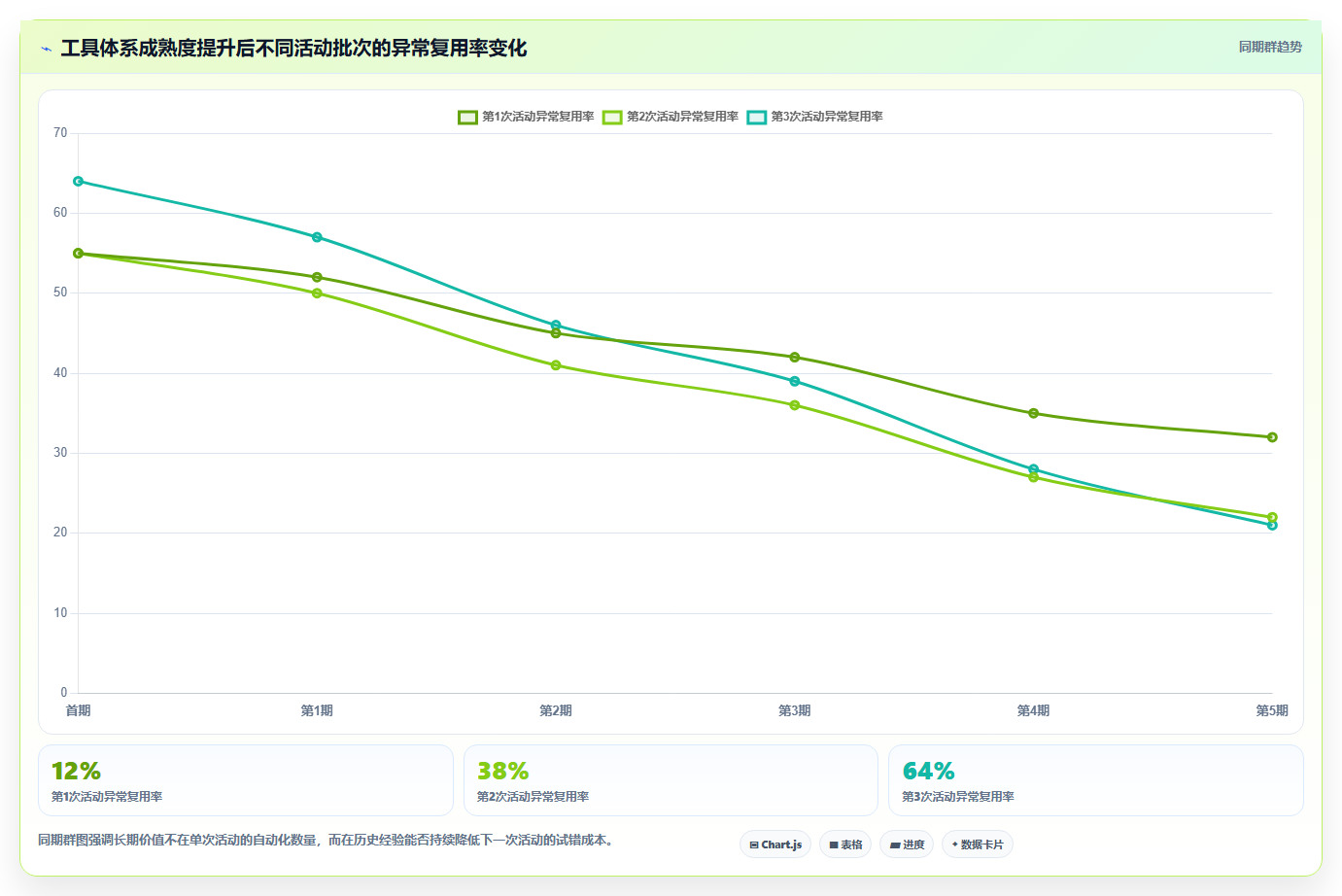Screen dimensions: 1342x896
Task: Click the 第3次活动 data point at 第3期
Action: (x=795, y=381)
